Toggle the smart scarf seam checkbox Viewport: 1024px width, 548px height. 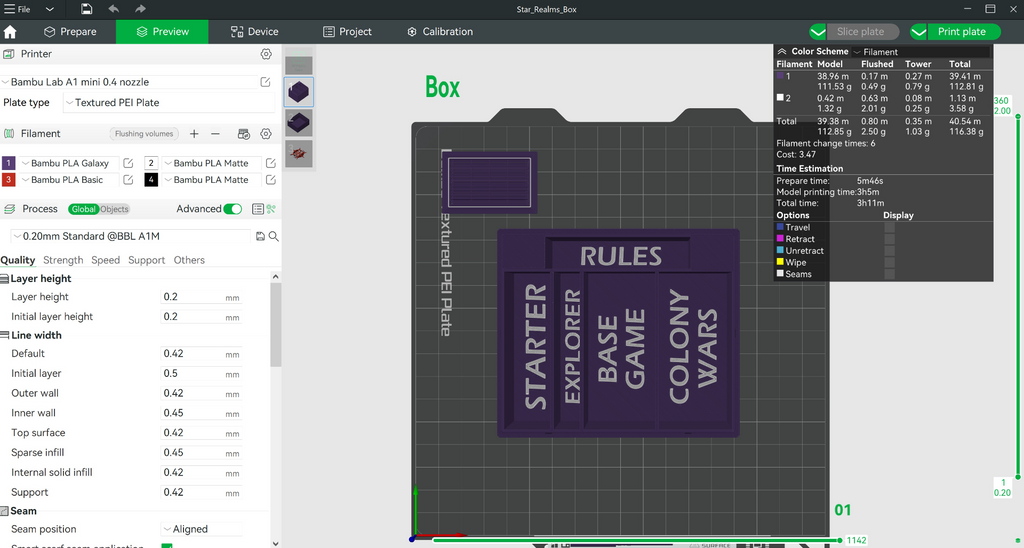point(167,545)
